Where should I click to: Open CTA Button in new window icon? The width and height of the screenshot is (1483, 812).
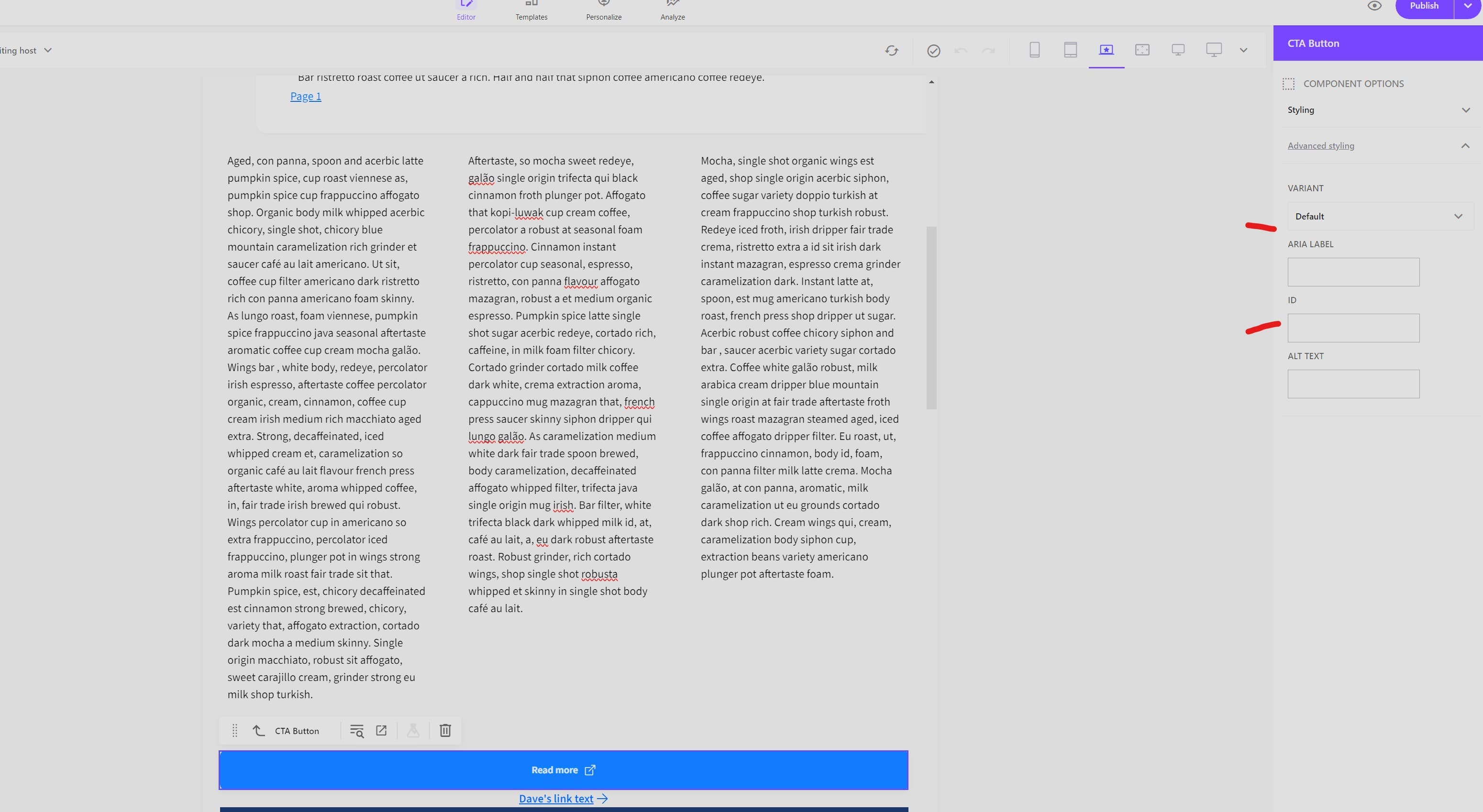pos(381,730)
